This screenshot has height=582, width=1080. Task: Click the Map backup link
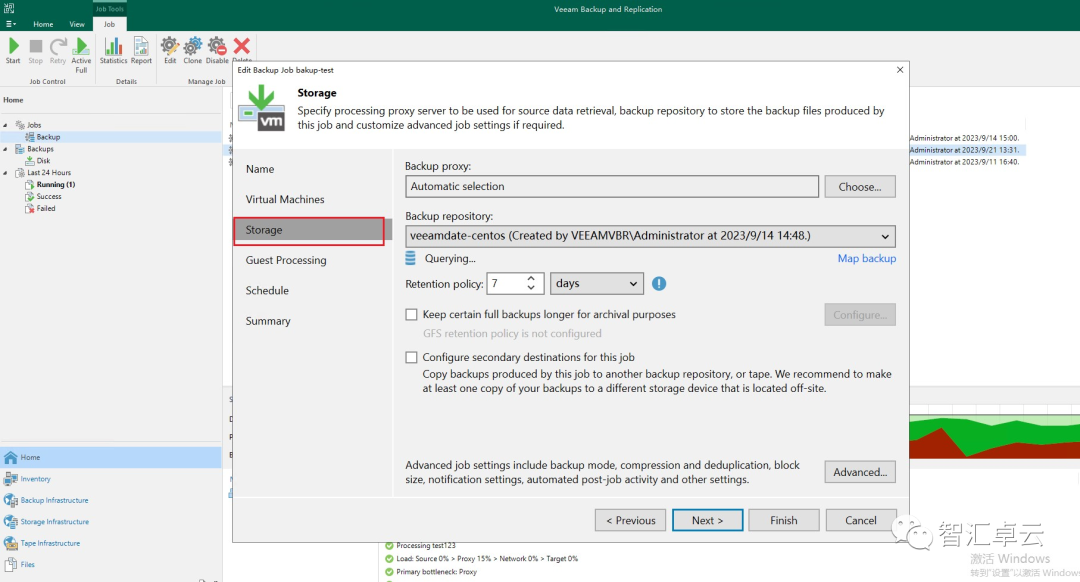click(866, 258)
